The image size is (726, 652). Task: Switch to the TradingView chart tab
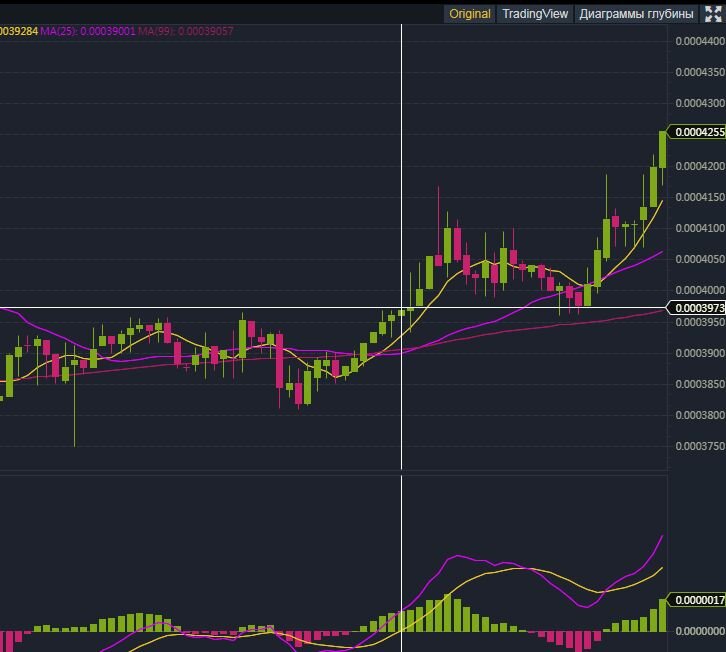pyautogui.click(x=535, y=14)
